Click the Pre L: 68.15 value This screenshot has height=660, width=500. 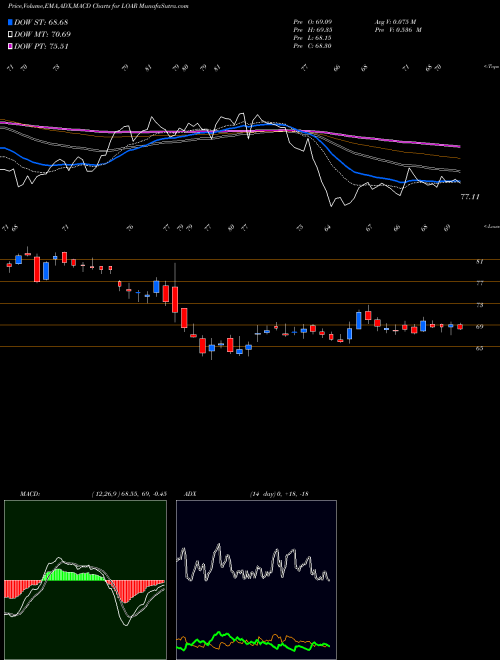point(313,38)
